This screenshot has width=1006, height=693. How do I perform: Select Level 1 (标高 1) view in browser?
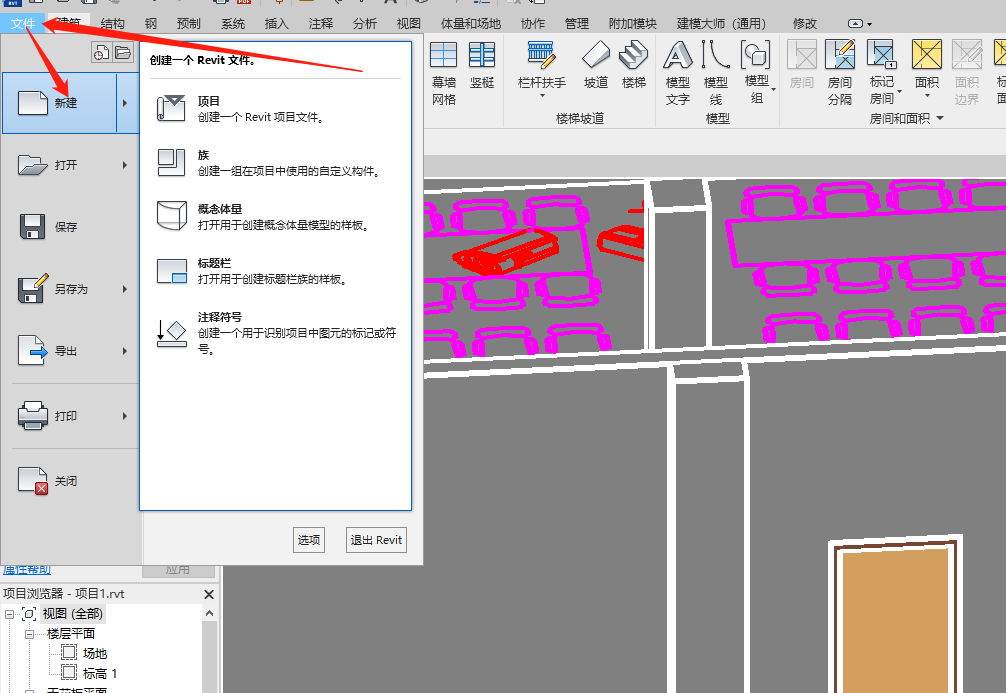(x=99, y=674)
